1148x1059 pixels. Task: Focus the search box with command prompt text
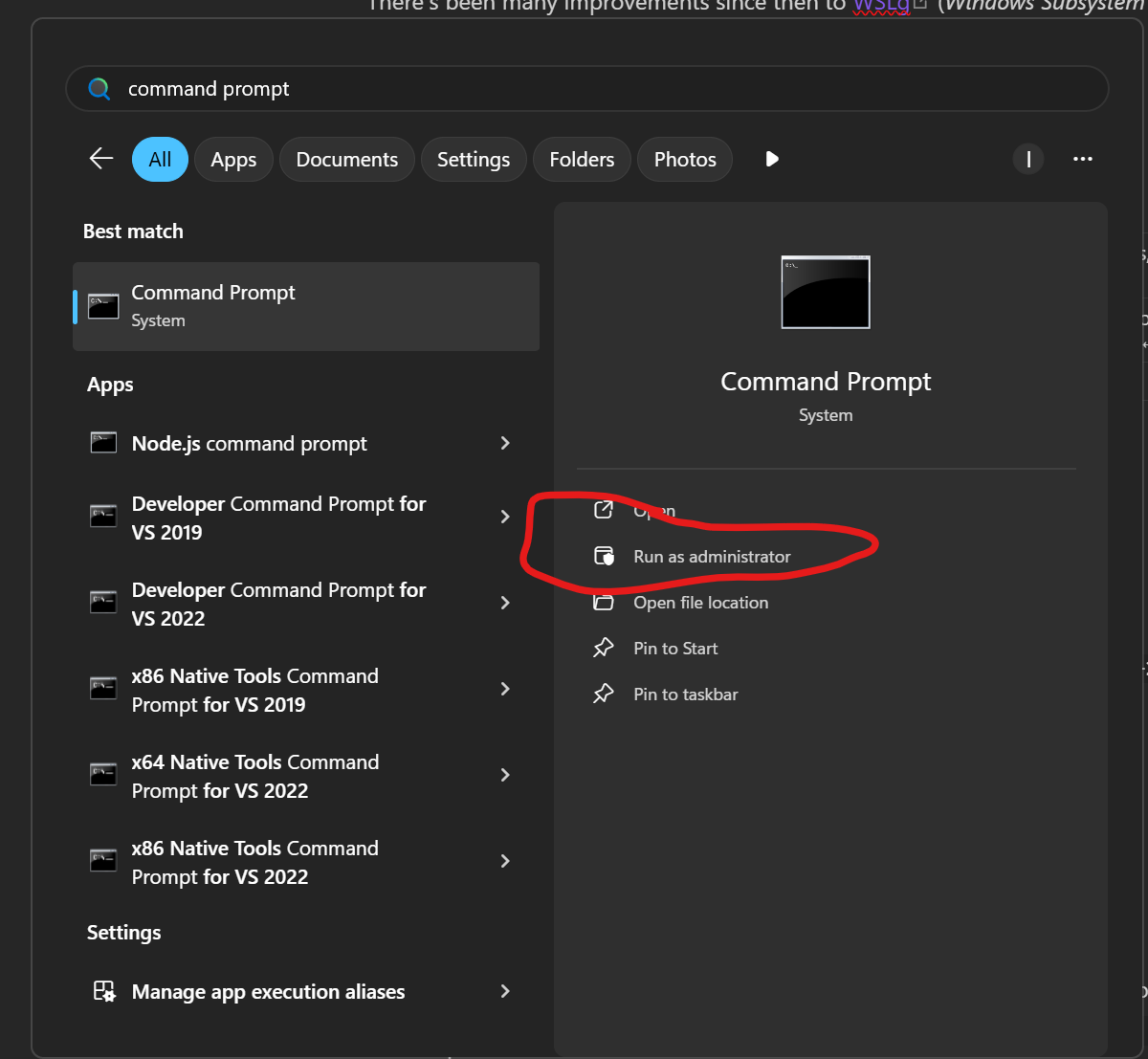coord(574,89)
